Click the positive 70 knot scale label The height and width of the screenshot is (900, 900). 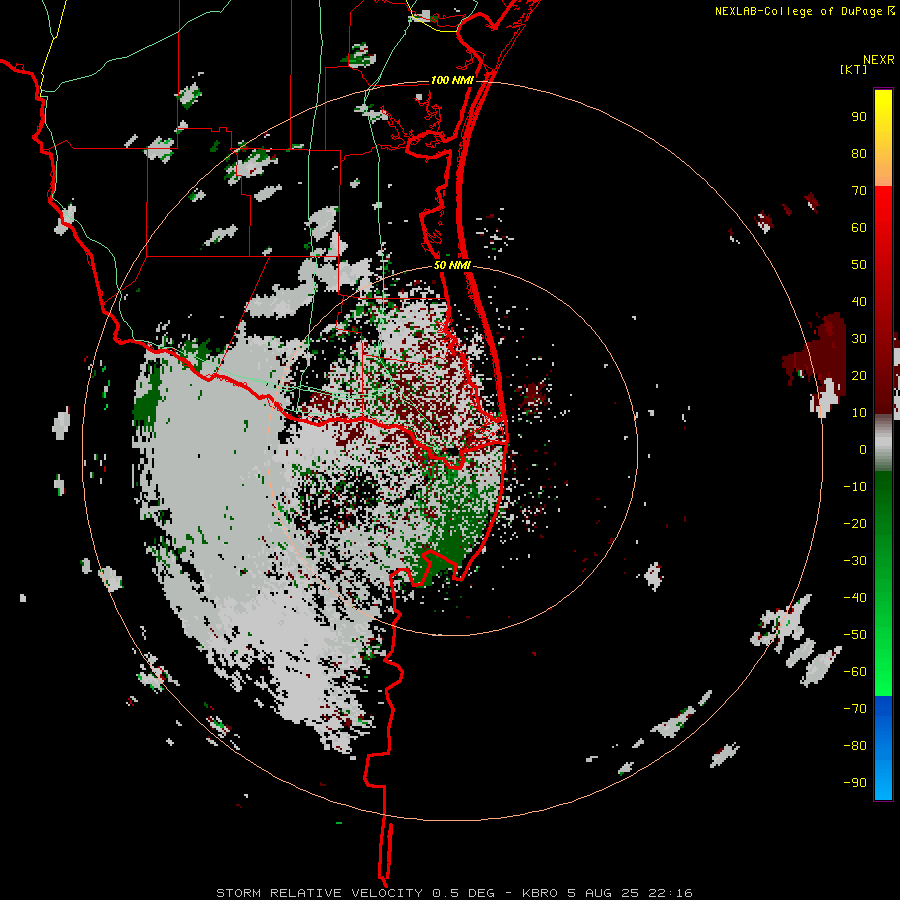click(859, 191)
